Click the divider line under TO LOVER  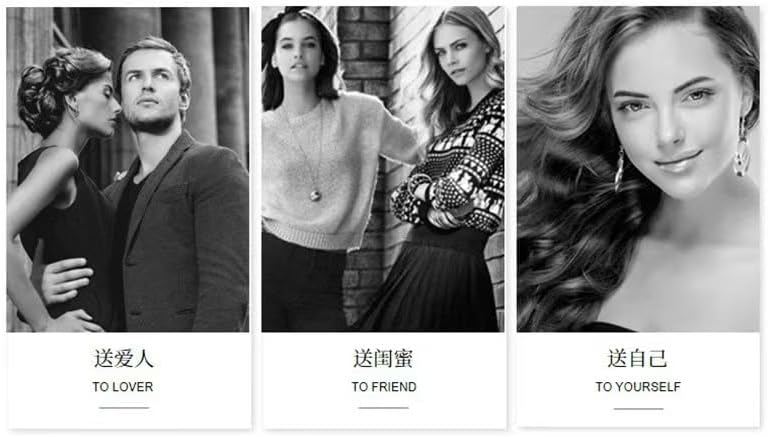(x=124, y=408)
